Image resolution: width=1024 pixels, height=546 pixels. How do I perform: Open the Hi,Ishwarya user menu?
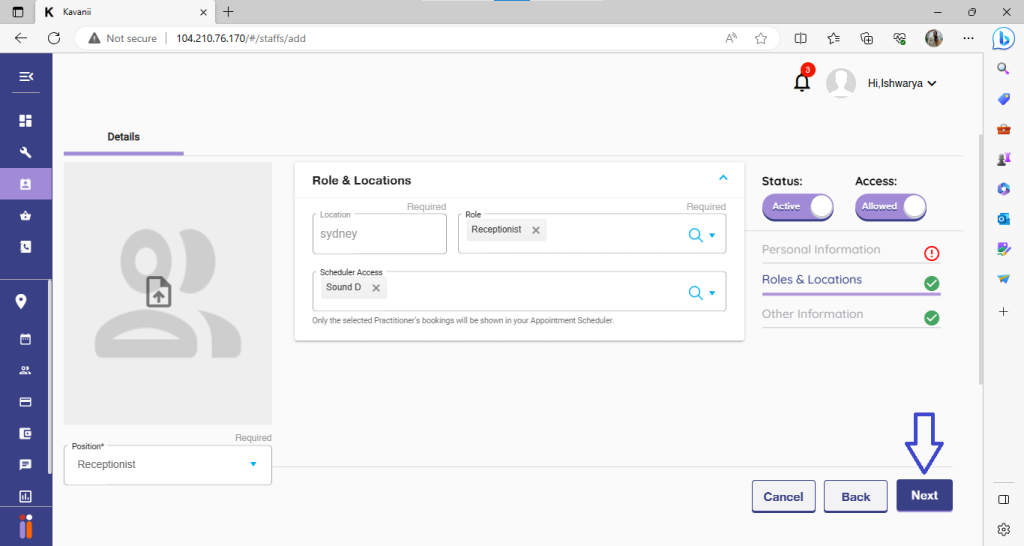click(x=901, y=84)
